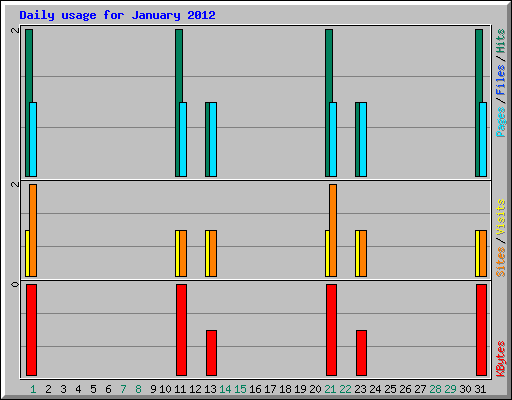The width and height of the screenshot is (512, 400).
Task: Click the green day label "1" on the axis
Action: [x=33, y=389]
